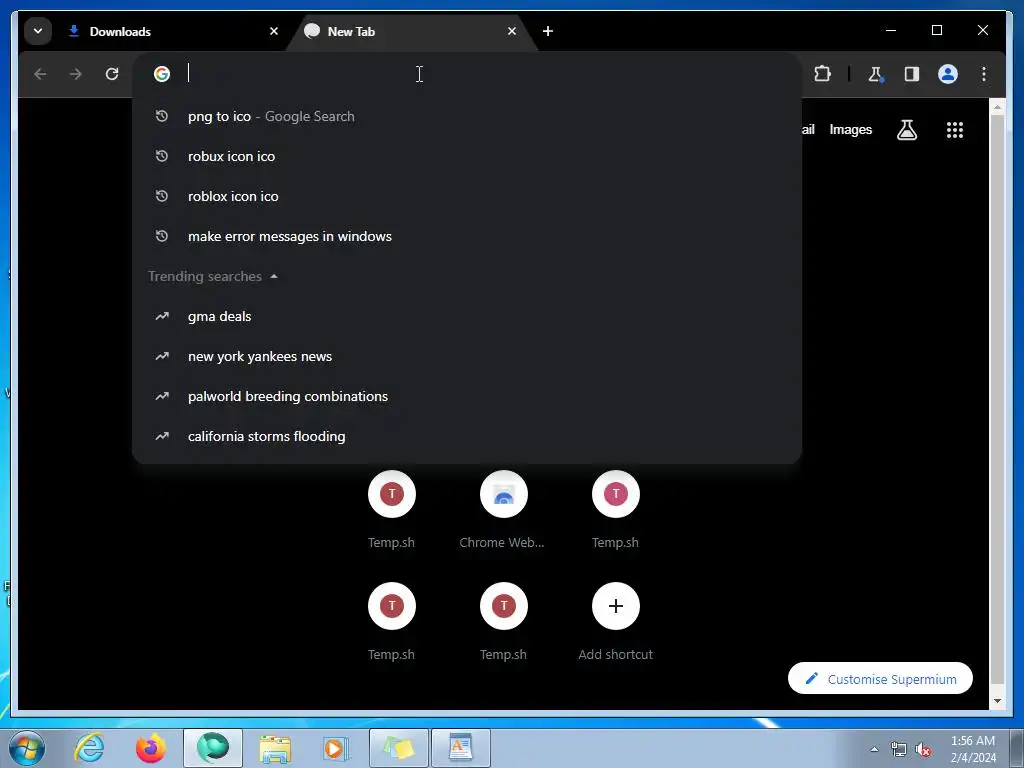1024x768 pixels.
Task: Click the page scrollbar down arrow
Action: click(997, 701)
